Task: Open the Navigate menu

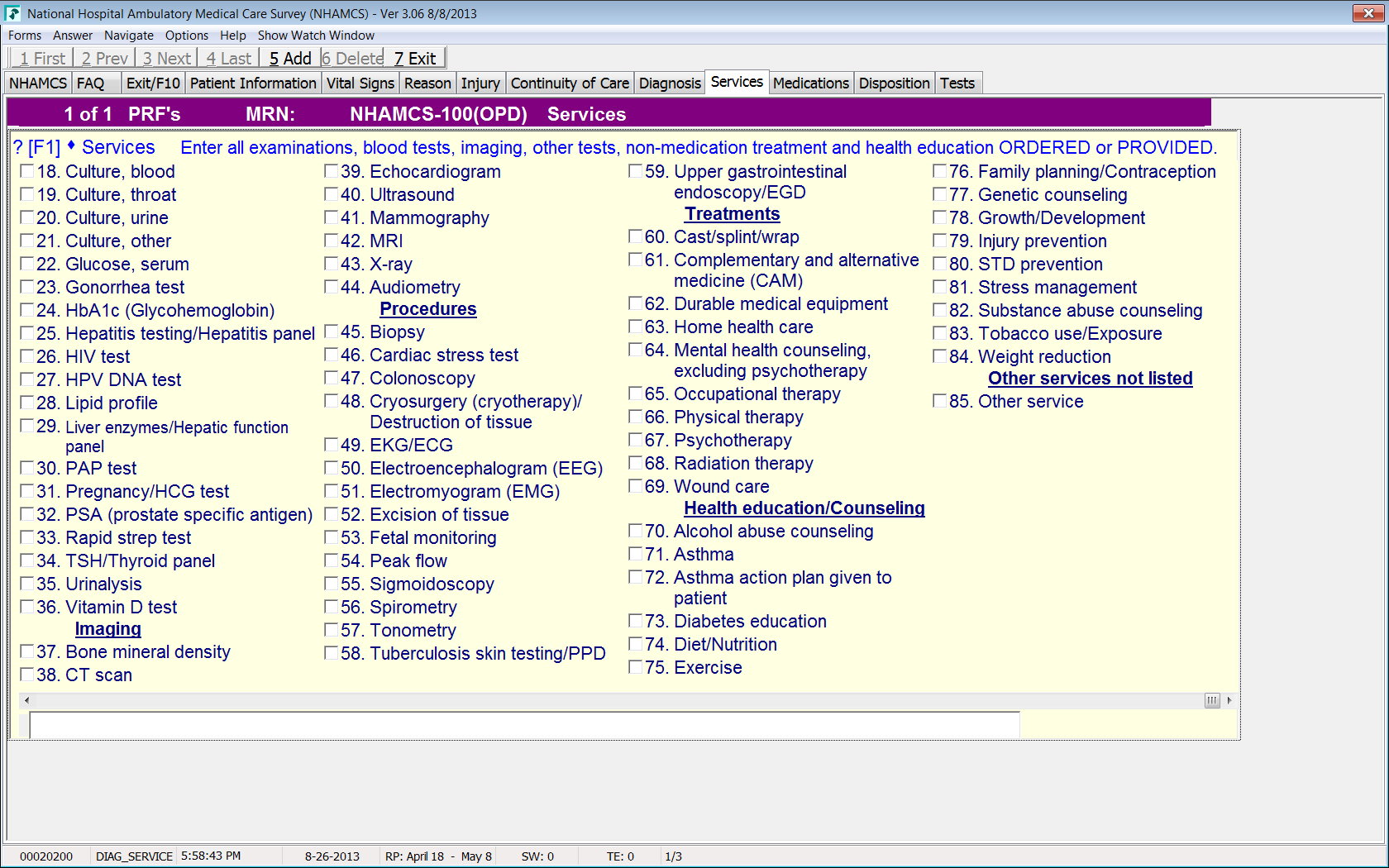Action: coord(128,36)
